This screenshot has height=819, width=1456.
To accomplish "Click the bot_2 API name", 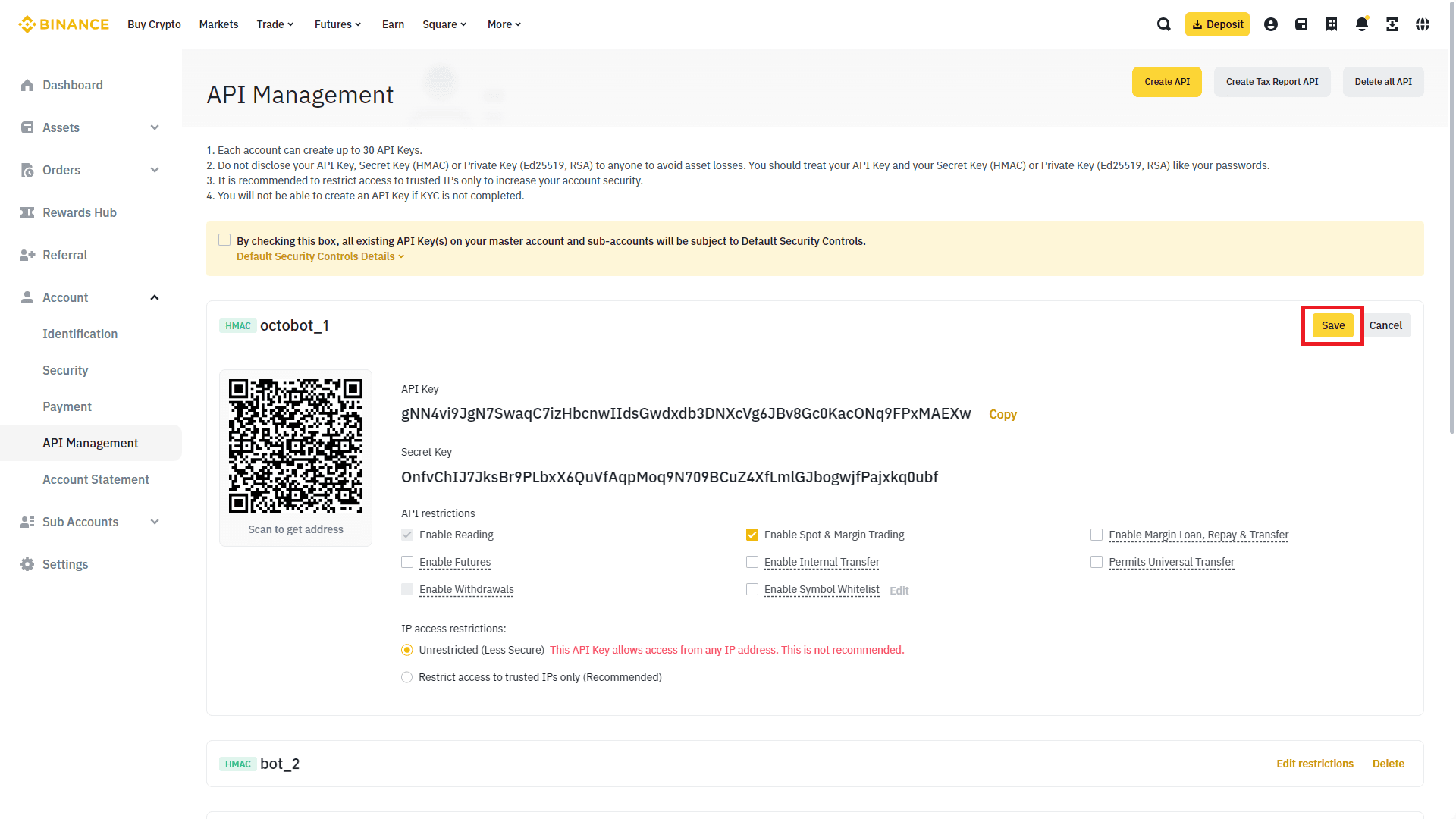I will (280, 764).
